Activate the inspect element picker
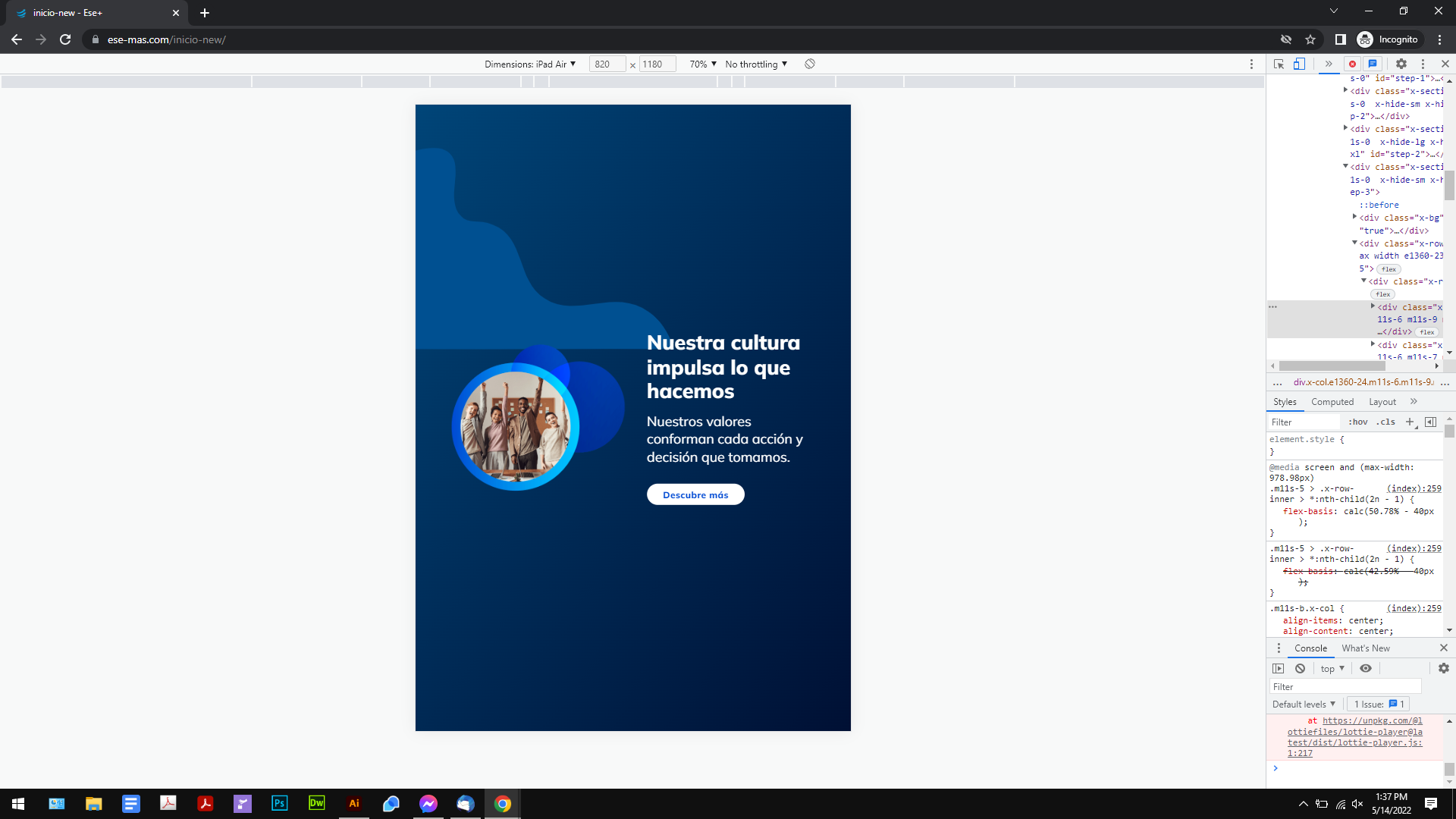The width and height of the screenshot is (1456, 819). pyautogui.click(x=1279, y=64)
